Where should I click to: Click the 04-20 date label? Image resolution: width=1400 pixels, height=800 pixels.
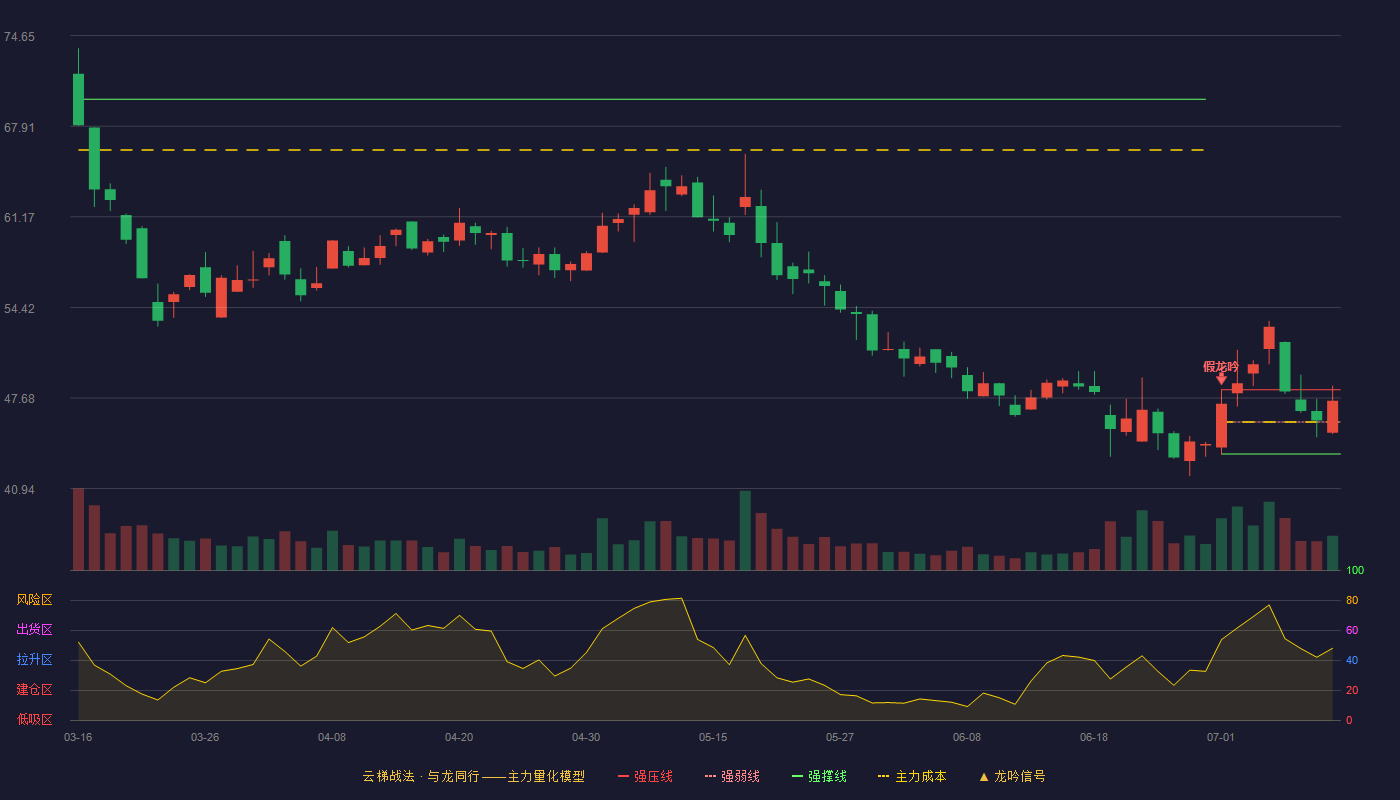459,737
